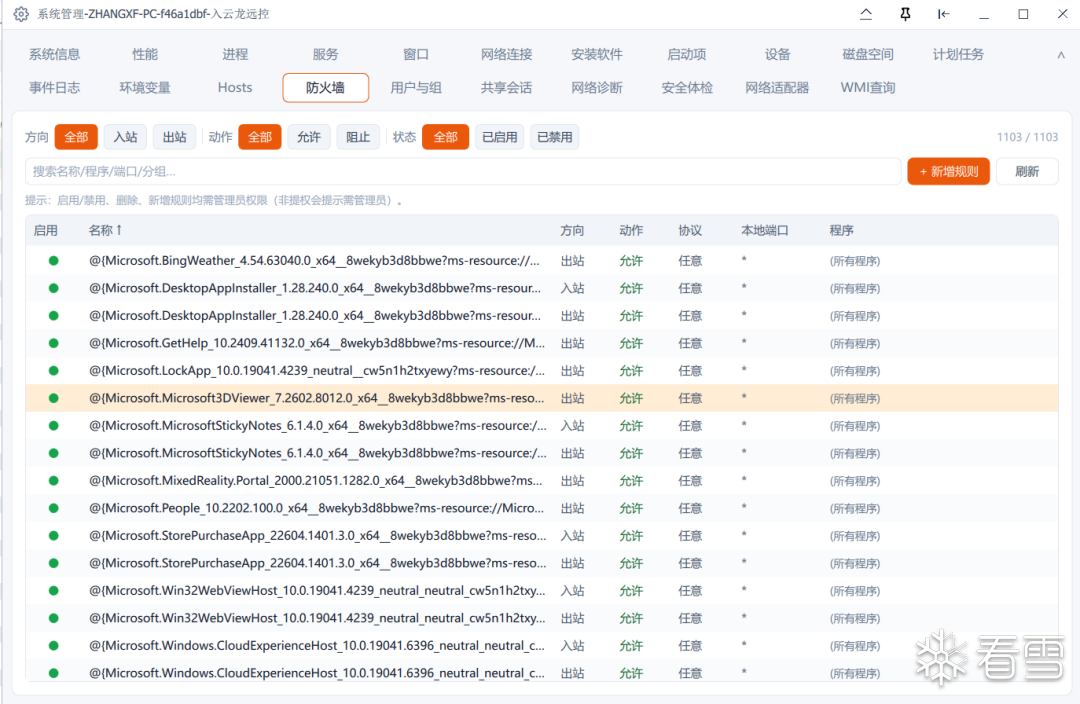The width and height of the screenshot is (1080, 704).
Task: Sort by the 方向 column header
Action: tap(572, 231)
